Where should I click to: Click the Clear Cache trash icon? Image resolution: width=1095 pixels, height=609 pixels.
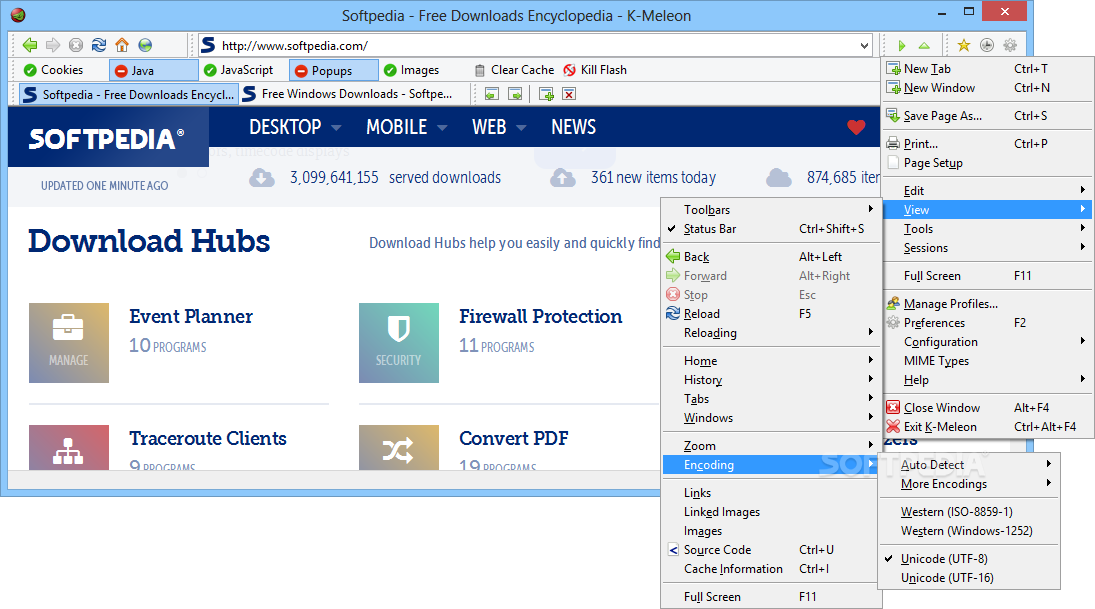[x=479, y=70]
